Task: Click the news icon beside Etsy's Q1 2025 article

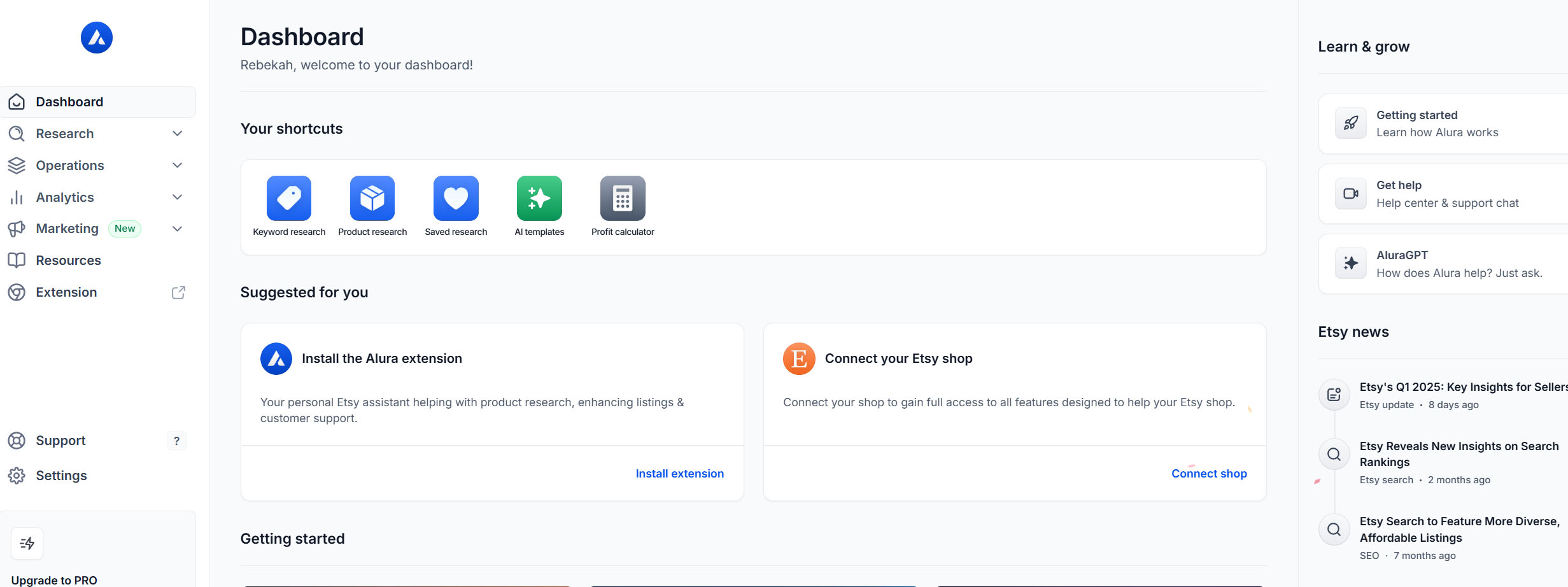Action: [x=1334, y=395]
